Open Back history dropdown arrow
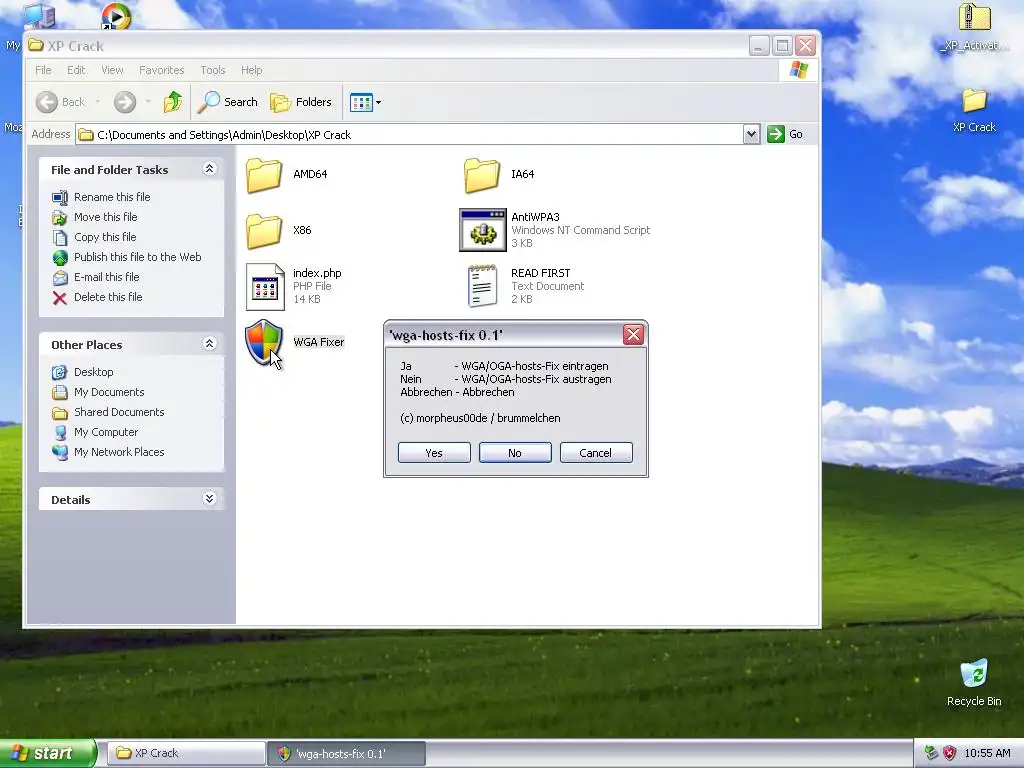This screenshot has width=1024, height=768. click(98, 102)
